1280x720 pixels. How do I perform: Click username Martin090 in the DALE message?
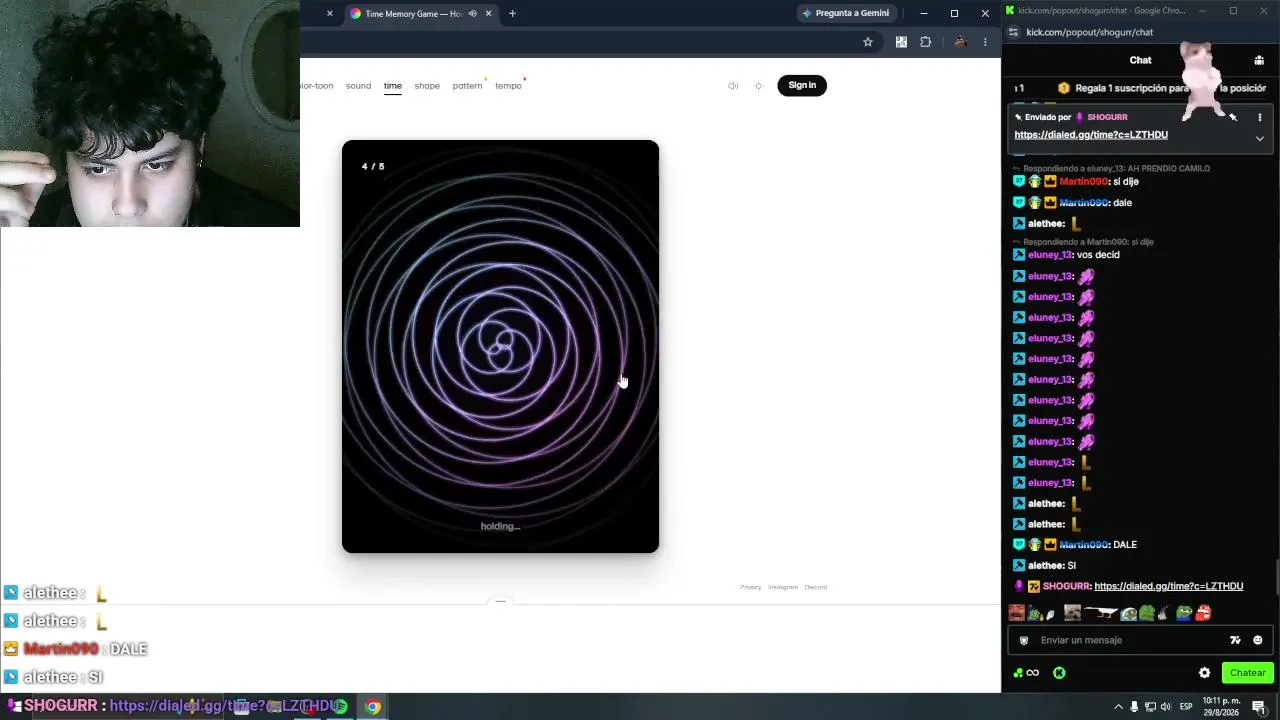click(1083, 545)
